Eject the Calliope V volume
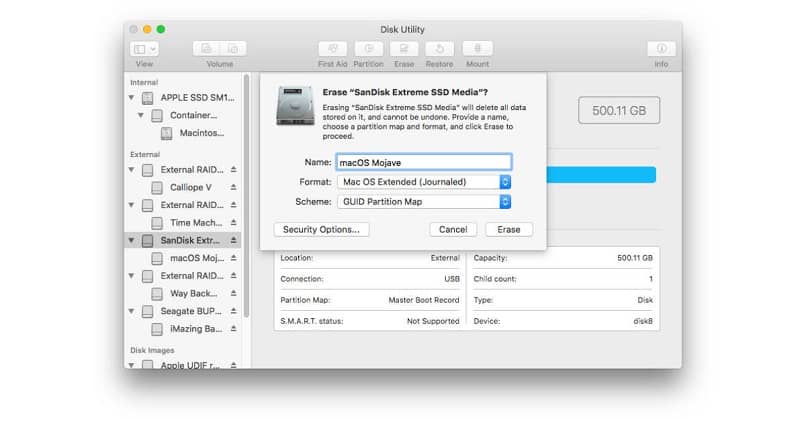 coord(234,187)
